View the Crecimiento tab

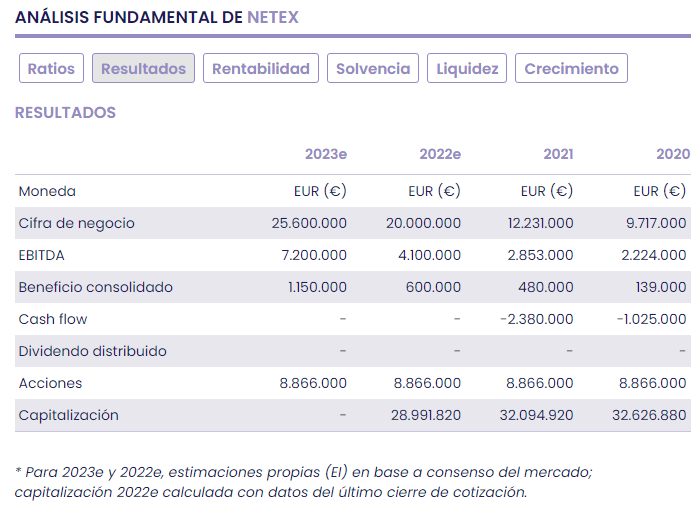click(571, 69)
